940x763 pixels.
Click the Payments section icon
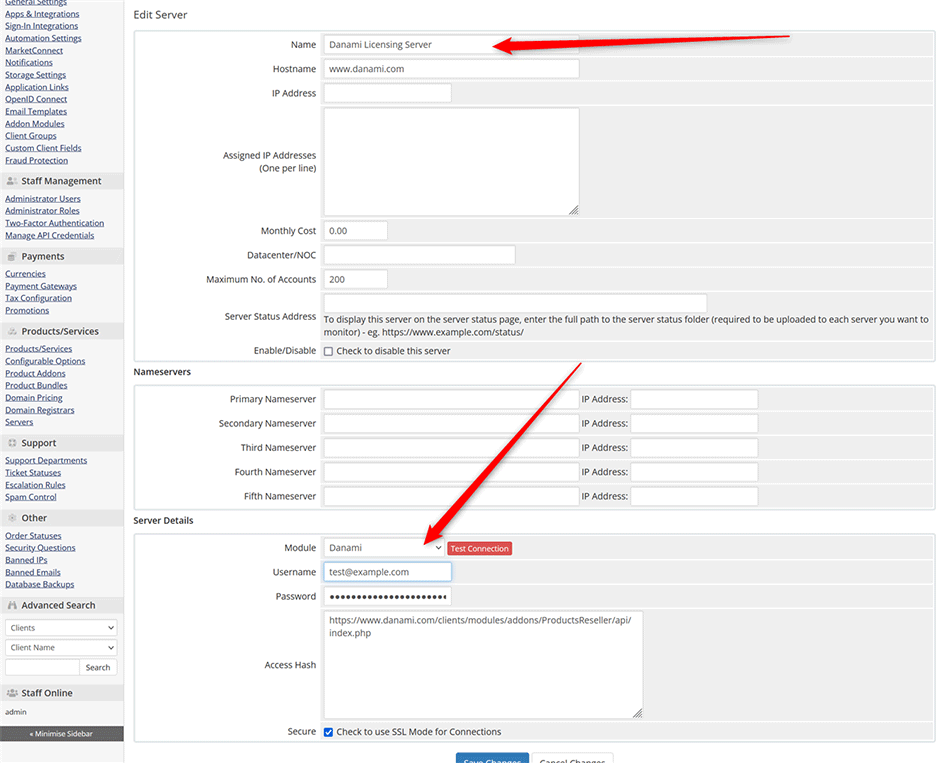coord(11,256)
